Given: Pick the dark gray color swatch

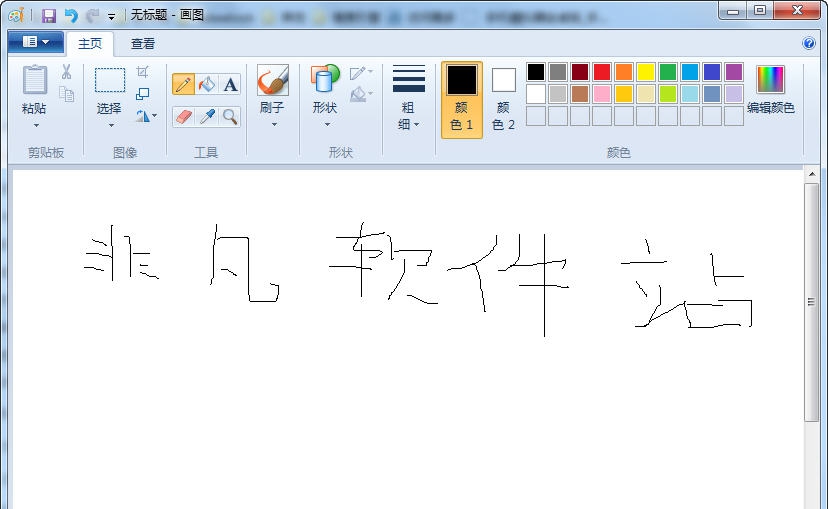Looking at the screenshot, I should 558,72.
